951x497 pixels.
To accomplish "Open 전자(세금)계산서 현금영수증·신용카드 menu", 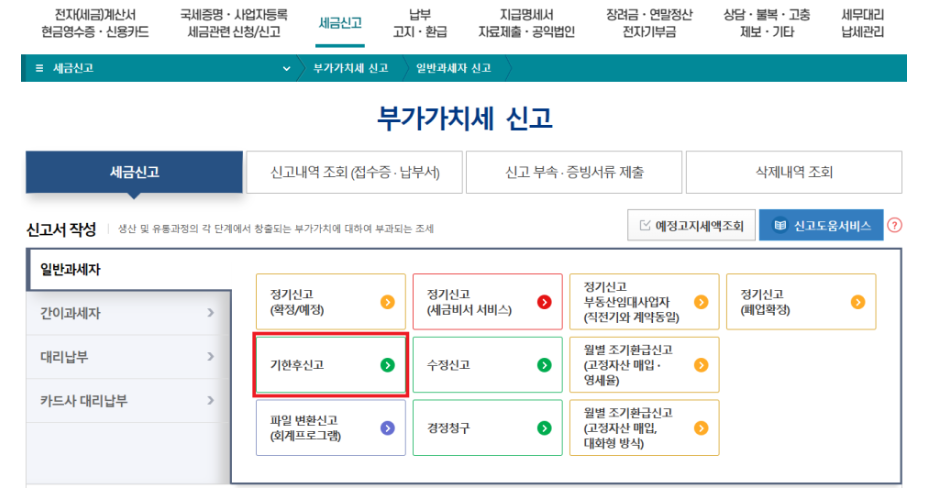I will click(x=95, y=23).
